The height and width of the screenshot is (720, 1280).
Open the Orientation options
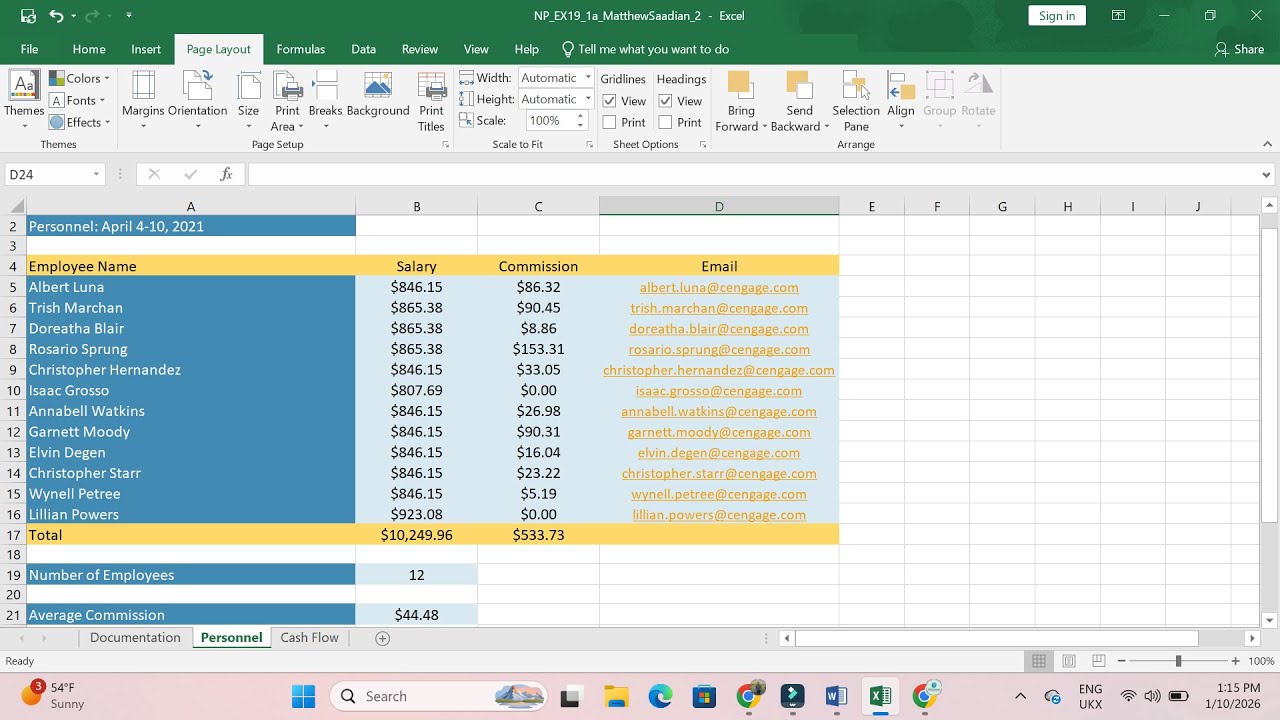[x=197, y=100]
